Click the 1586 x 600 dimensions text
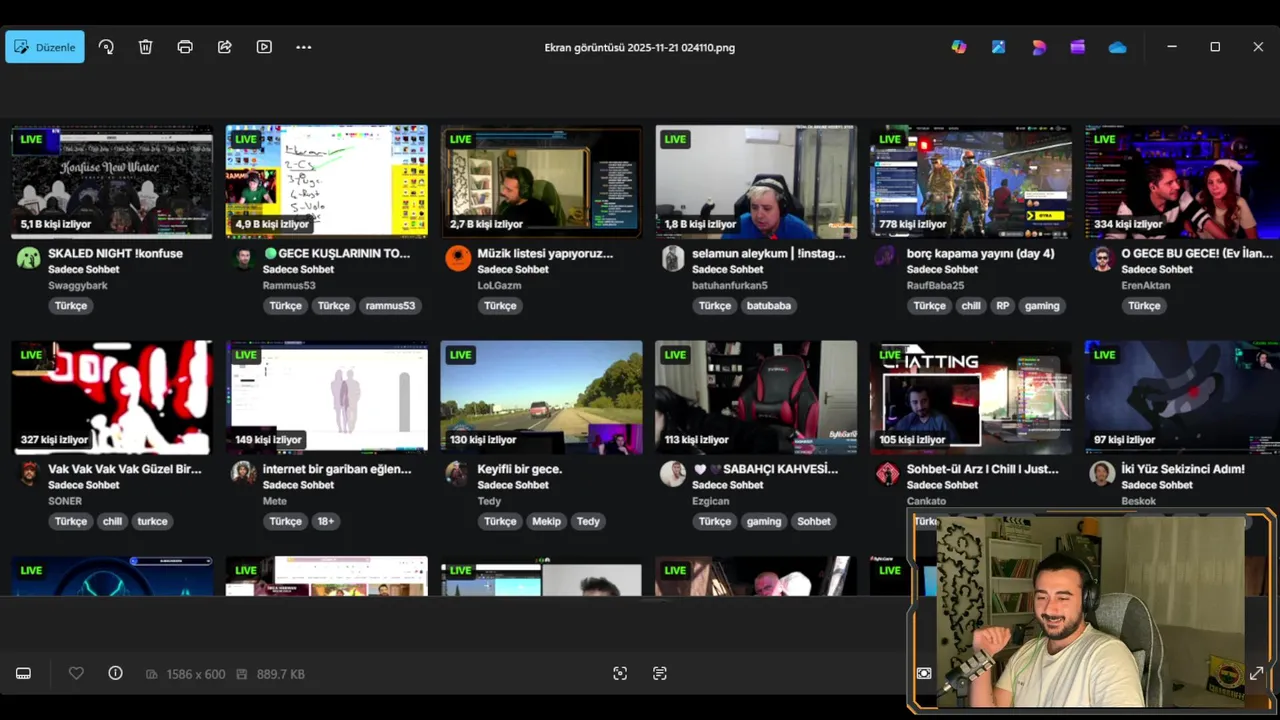 coord(194,675)
